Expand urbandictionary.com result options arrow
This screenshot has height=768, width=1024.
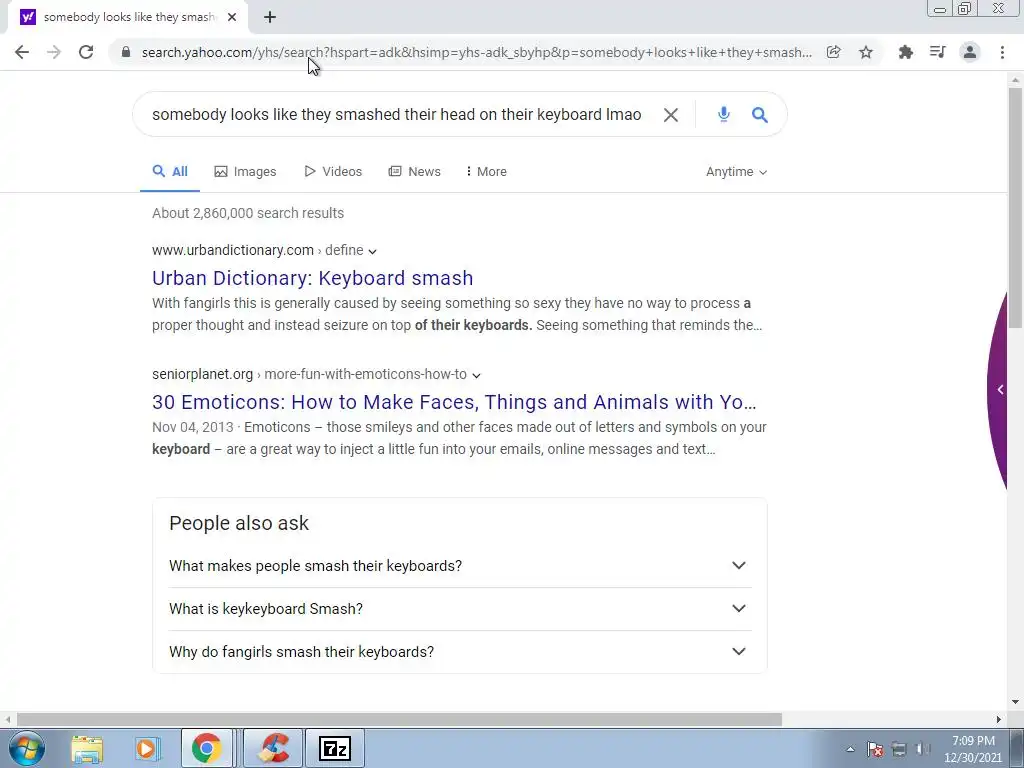tap(372, 251)
